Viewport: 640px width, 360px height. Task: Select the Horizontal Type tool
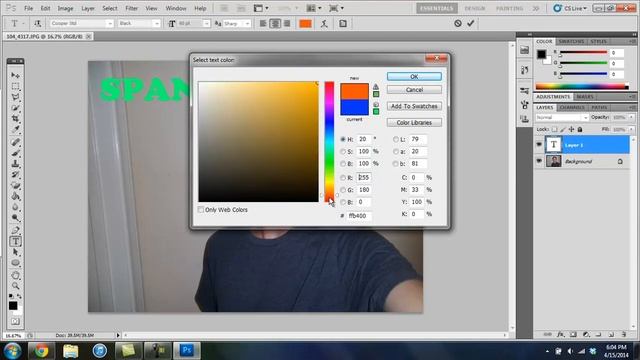[x=15, y=241]
